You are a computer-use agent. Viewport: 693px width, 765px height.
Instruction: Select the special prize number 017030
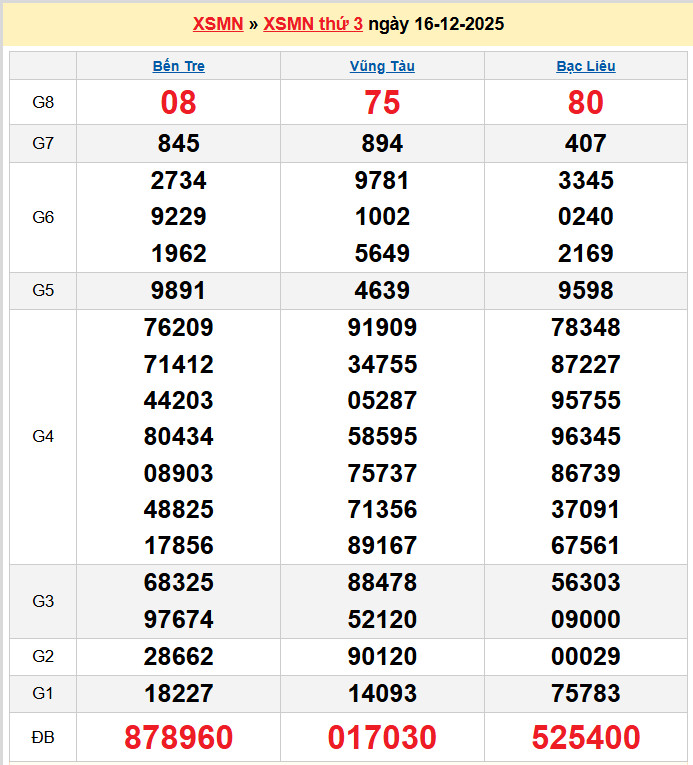382,738
